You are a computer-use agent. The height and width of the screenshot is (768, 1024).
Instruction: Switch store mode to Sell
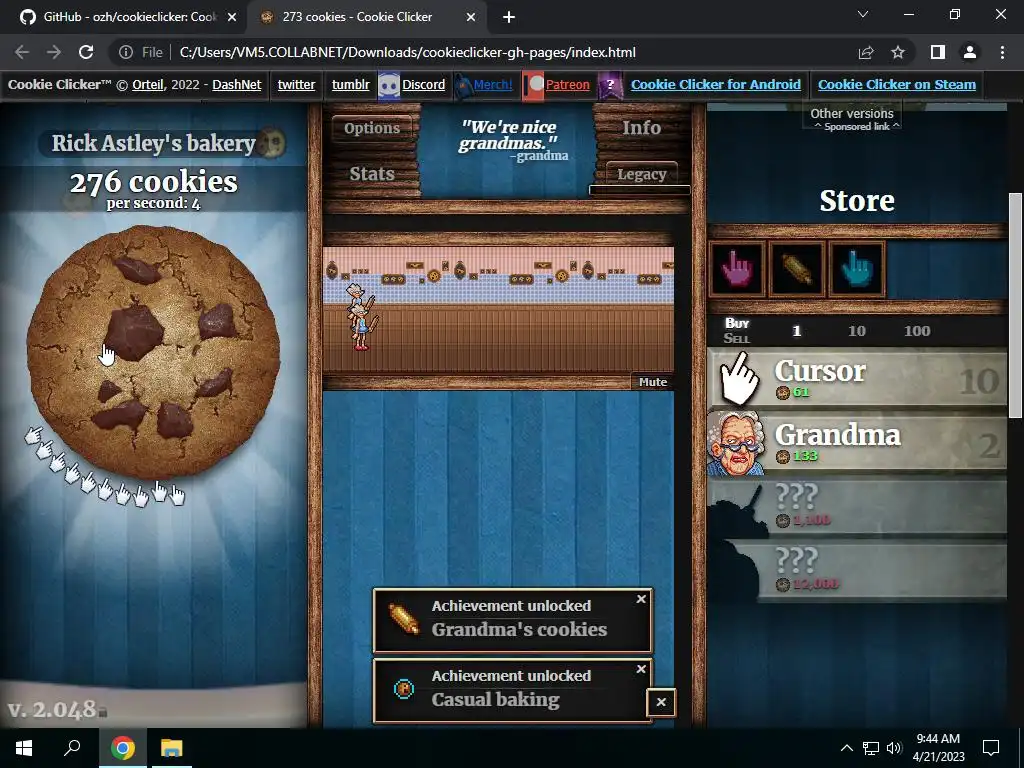pyautogui.click(x=737, y=338)
